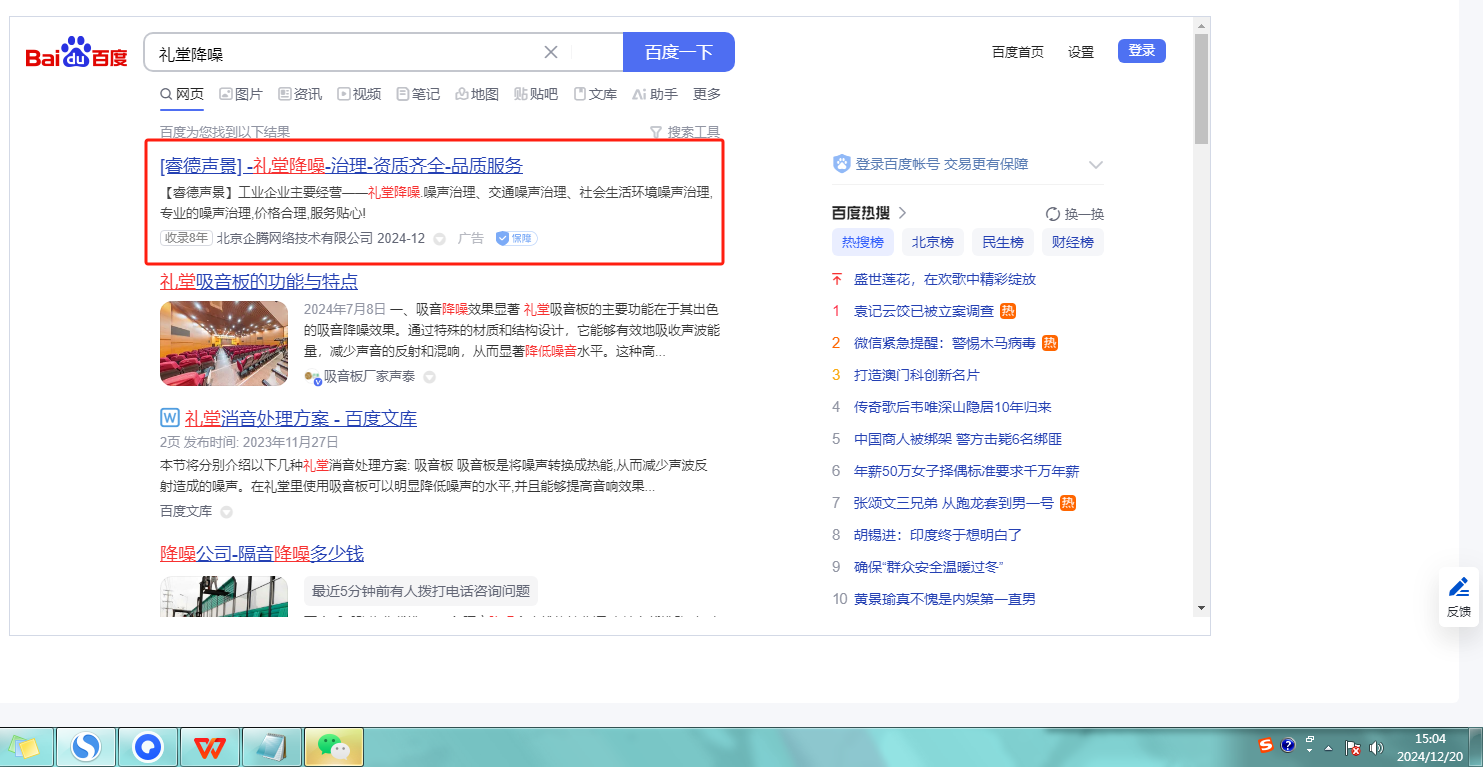Select the 北京榜 hot list tab
This screenshot has width=1483, height=767.
932,242
